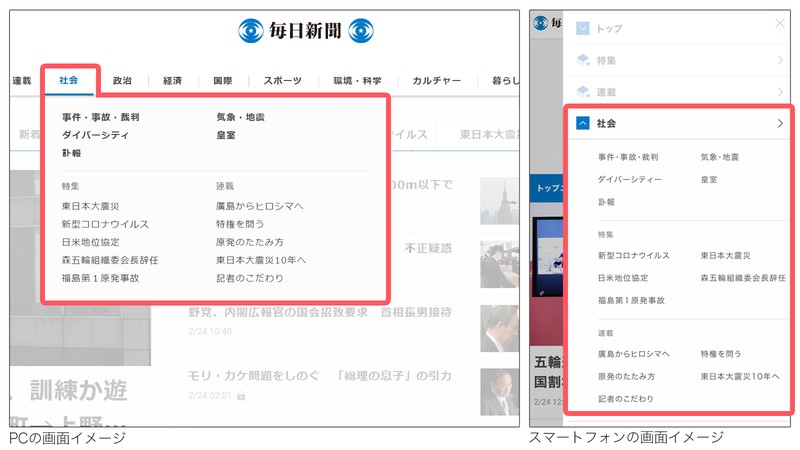The image size is (800, 450).
Task: Click the lock icon after 2/24 02:01
Action: click(241, 396)
